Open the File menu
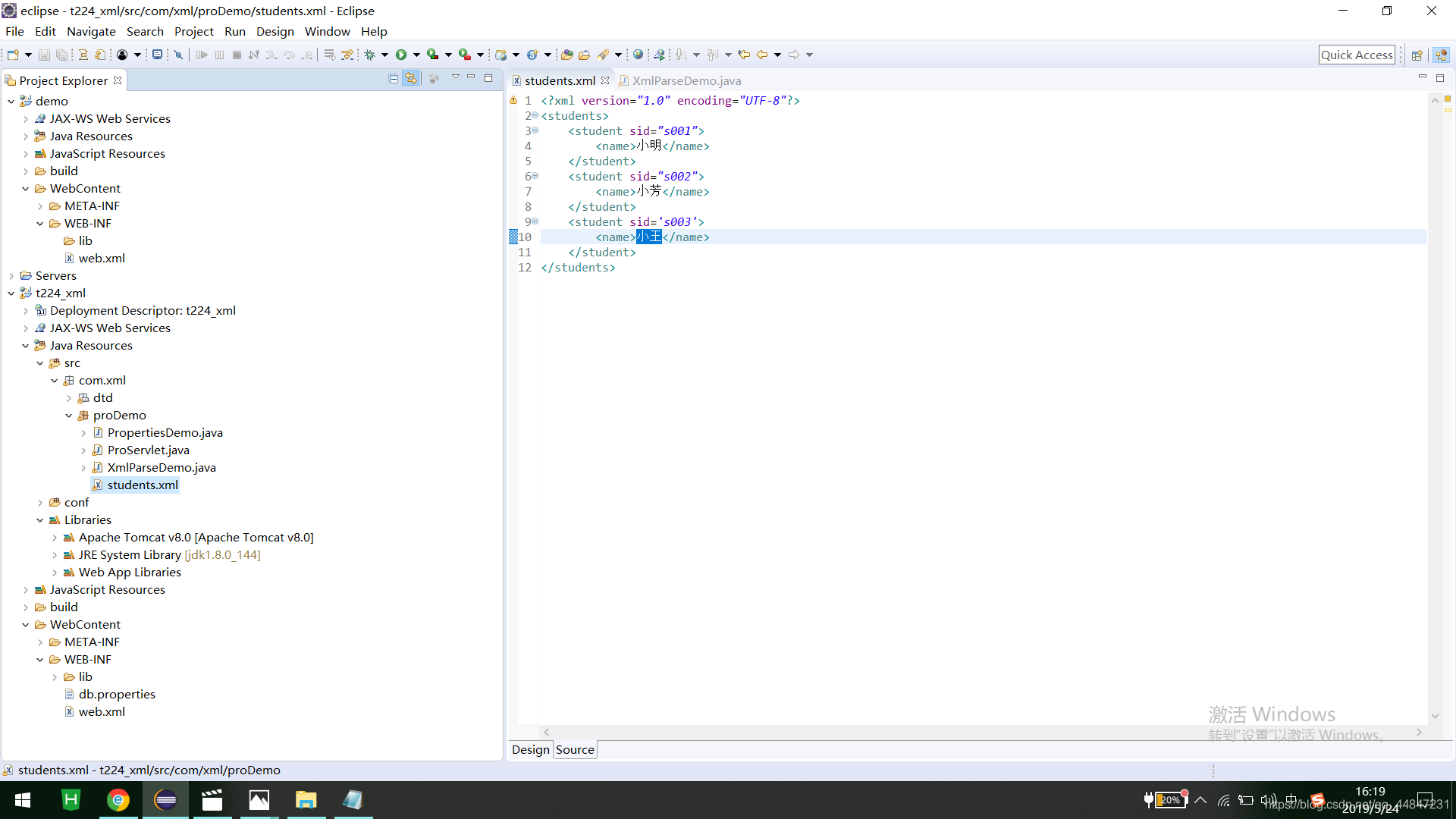 click(14, 31)
